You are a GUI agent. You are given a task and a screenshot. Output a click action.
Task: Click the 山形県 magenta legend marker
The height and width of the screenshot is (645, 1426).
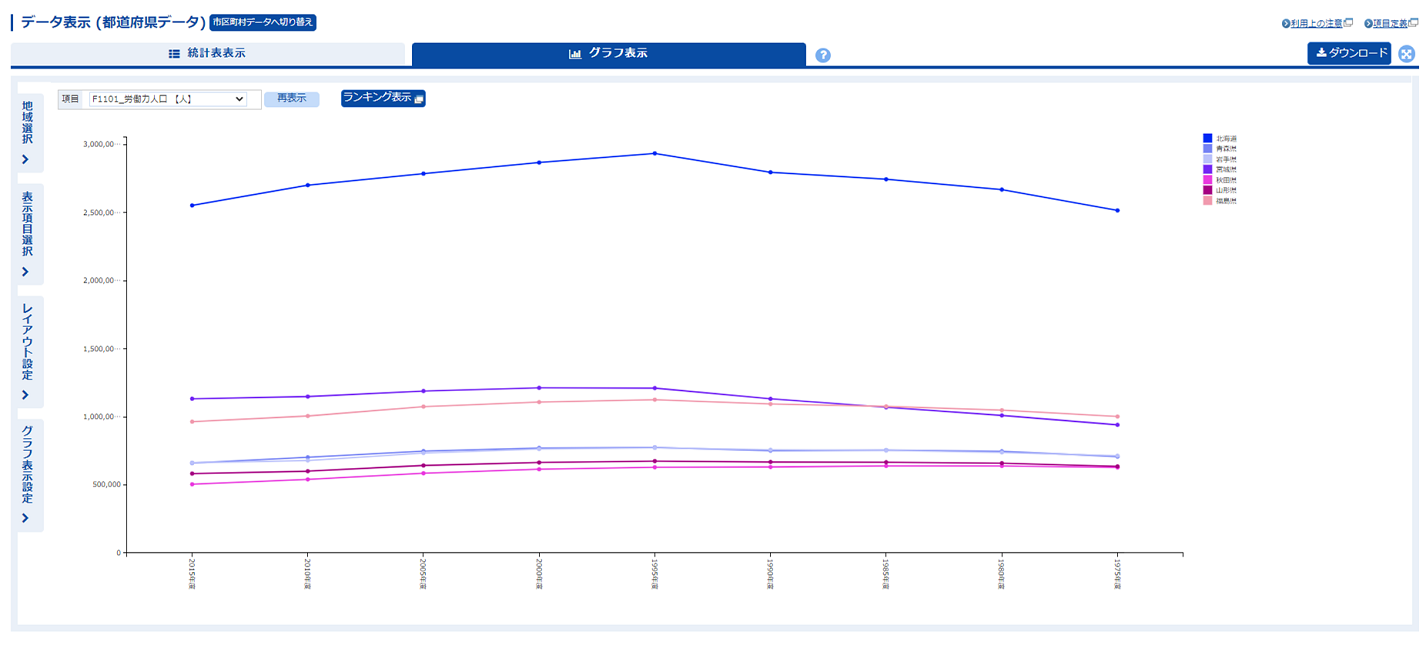[x=1207, y=190]
